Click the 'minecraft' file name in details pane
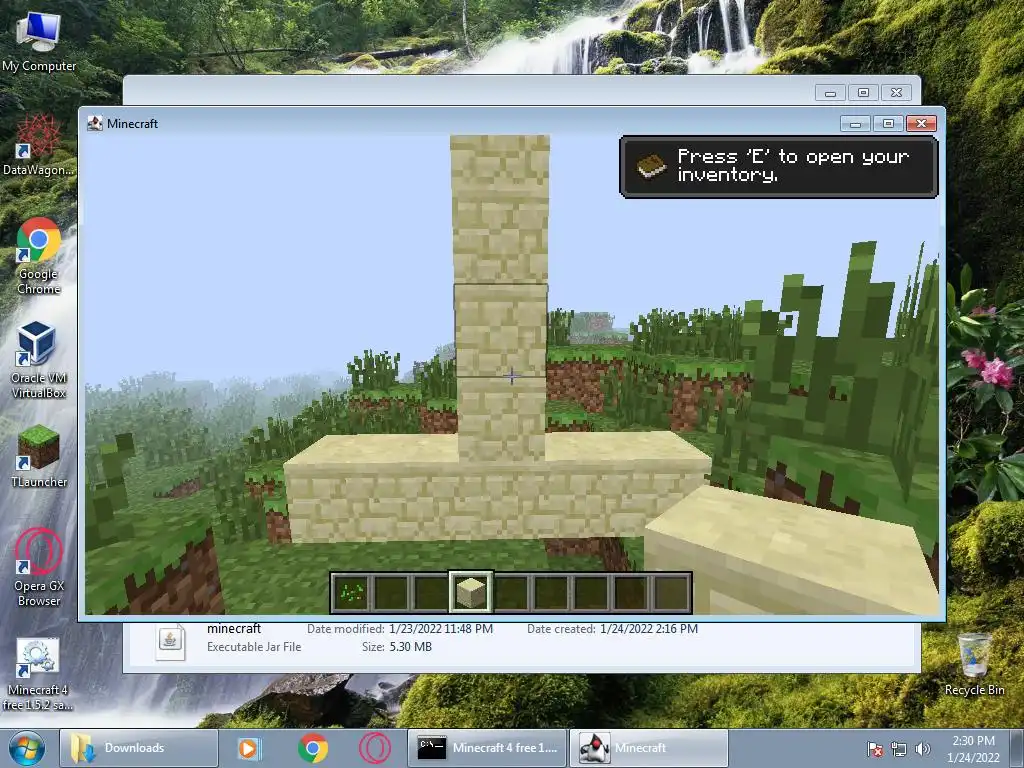 (234, 628)
